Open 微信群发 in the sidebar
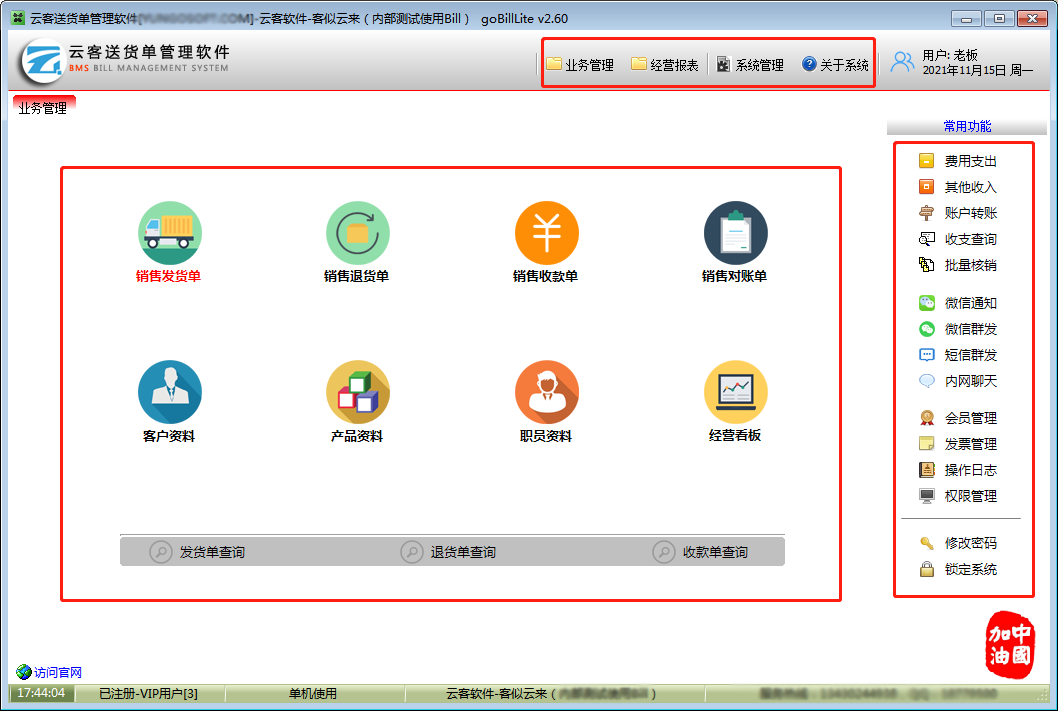This screenshot has width=1058, height=711. coord(957,329)
